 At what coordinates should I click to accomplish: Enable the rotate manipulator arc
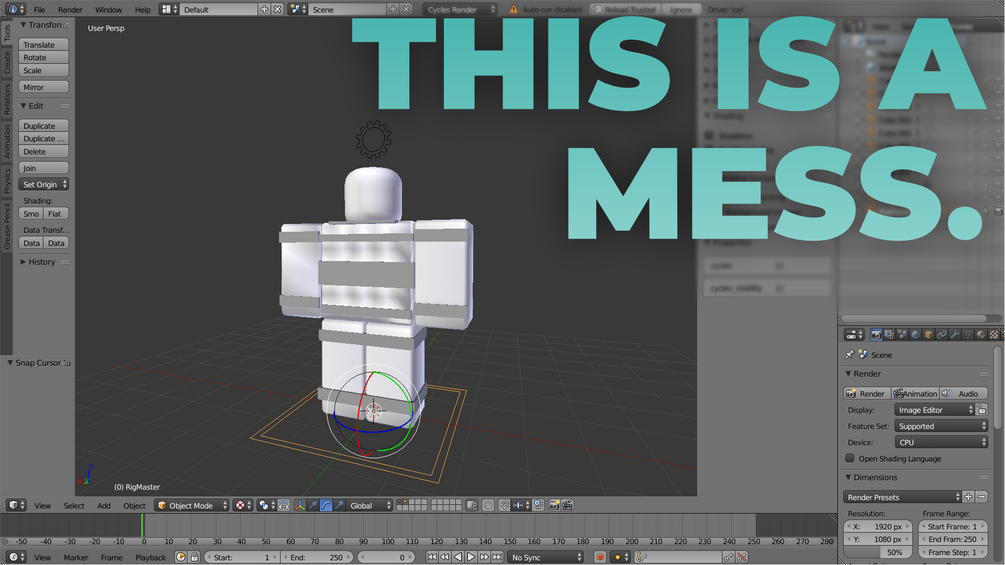[326, 505]
